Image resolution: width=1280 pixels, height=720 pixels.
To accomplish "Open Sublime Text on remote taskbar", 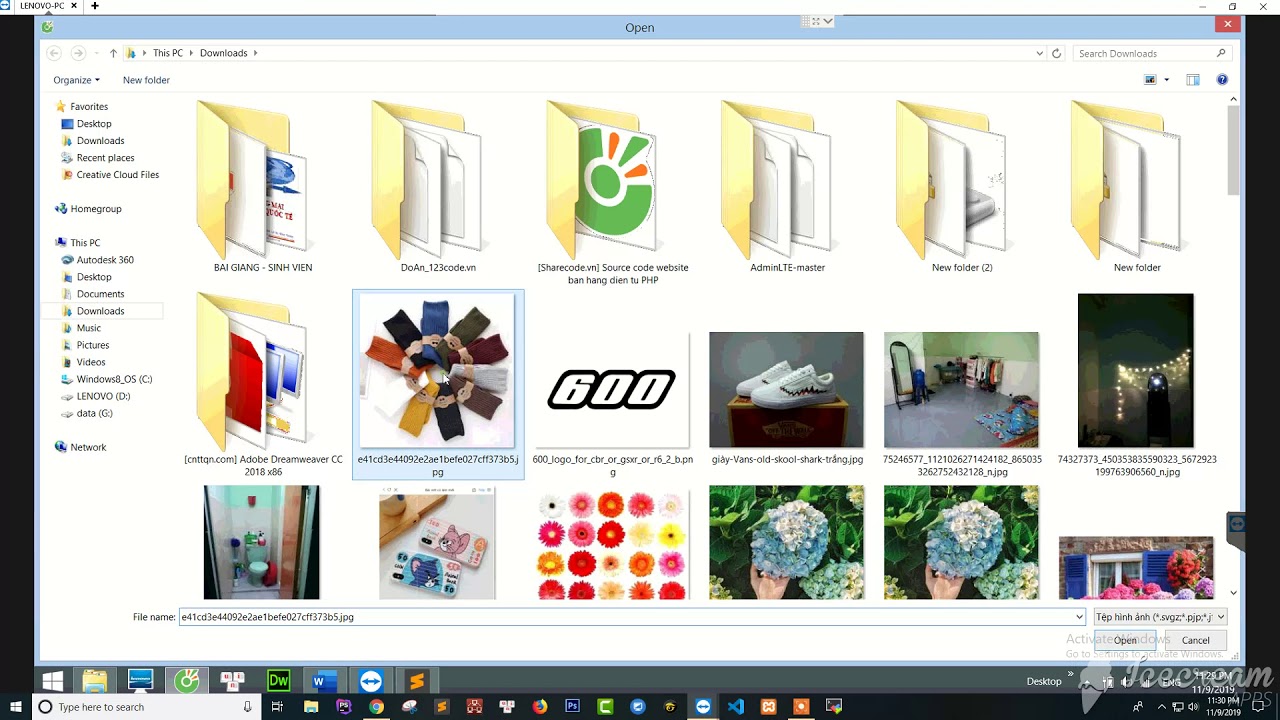I will click(417, 681).
